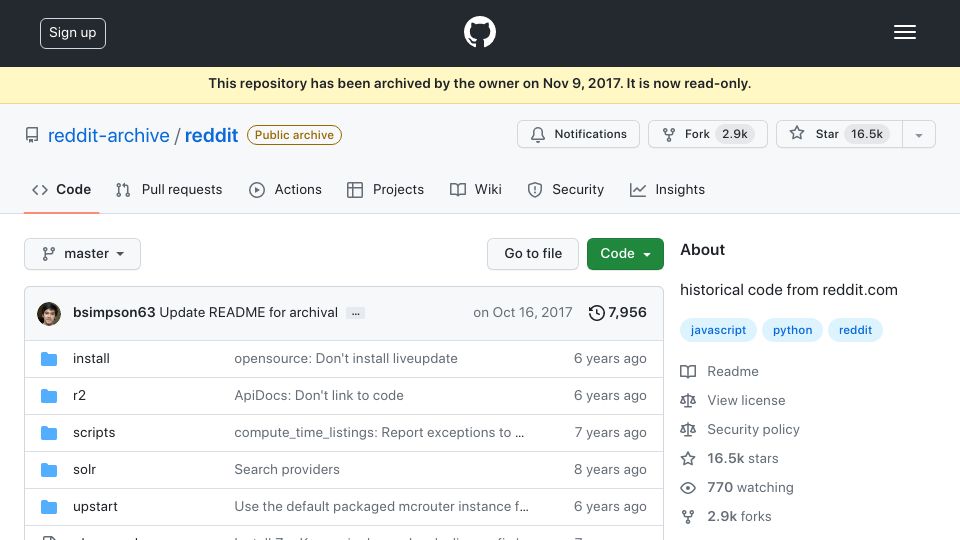Viewport: 960px width, 540px height.
Task: Open the scripts folder
Action: coord(94,433)
